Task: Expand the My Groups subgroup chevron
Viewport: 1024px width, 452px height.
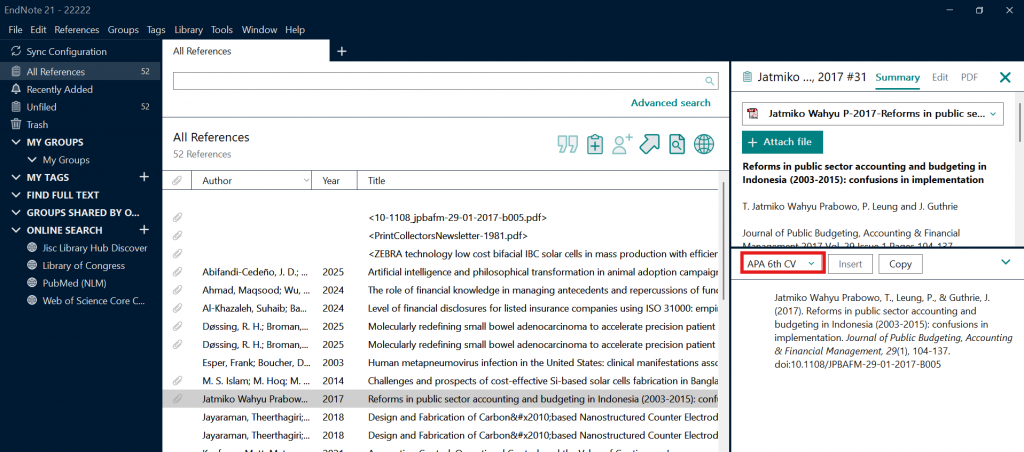Action: (x=32, y=160)
